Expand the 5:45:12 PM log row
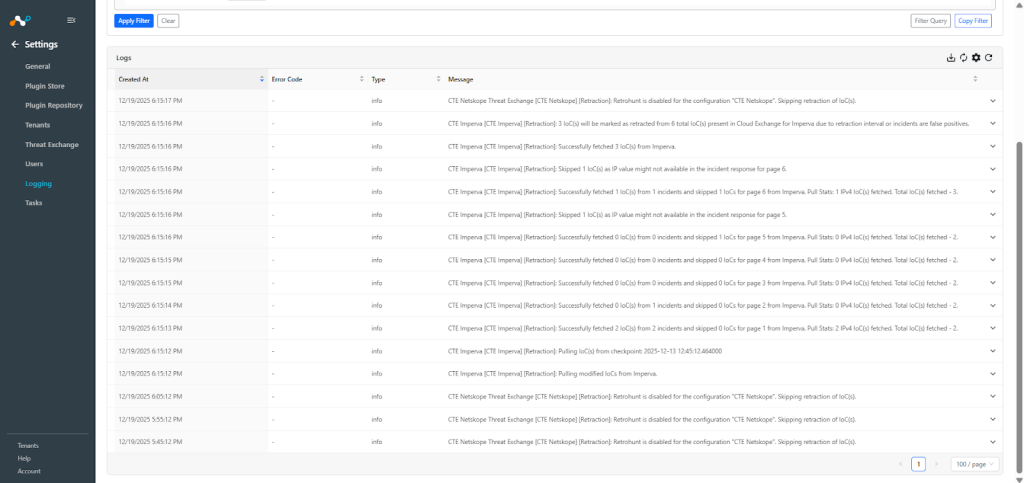 993,442
